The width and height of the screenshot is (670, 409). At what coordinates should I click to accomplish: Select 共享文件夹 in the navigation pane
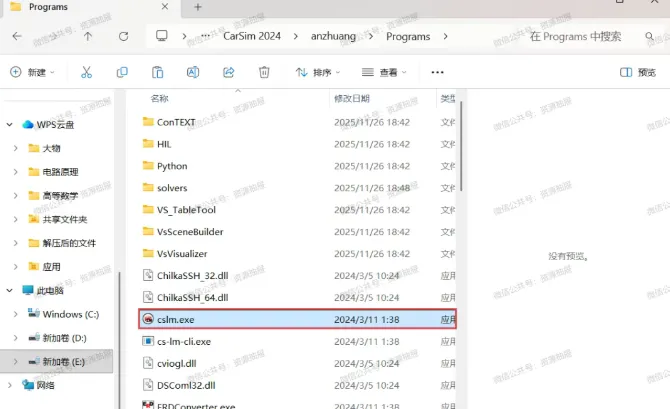pyautogui.click(x=65, y=219)
